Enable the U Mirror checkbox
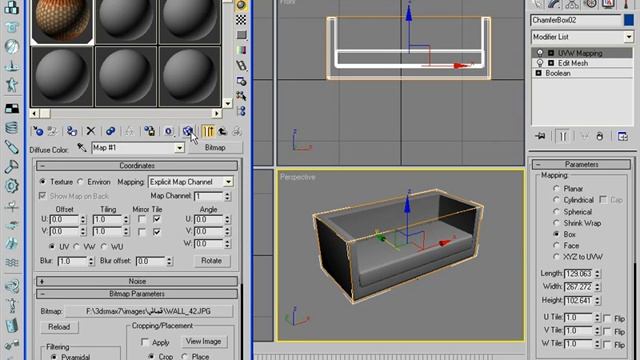 click(x=142, y=219)
